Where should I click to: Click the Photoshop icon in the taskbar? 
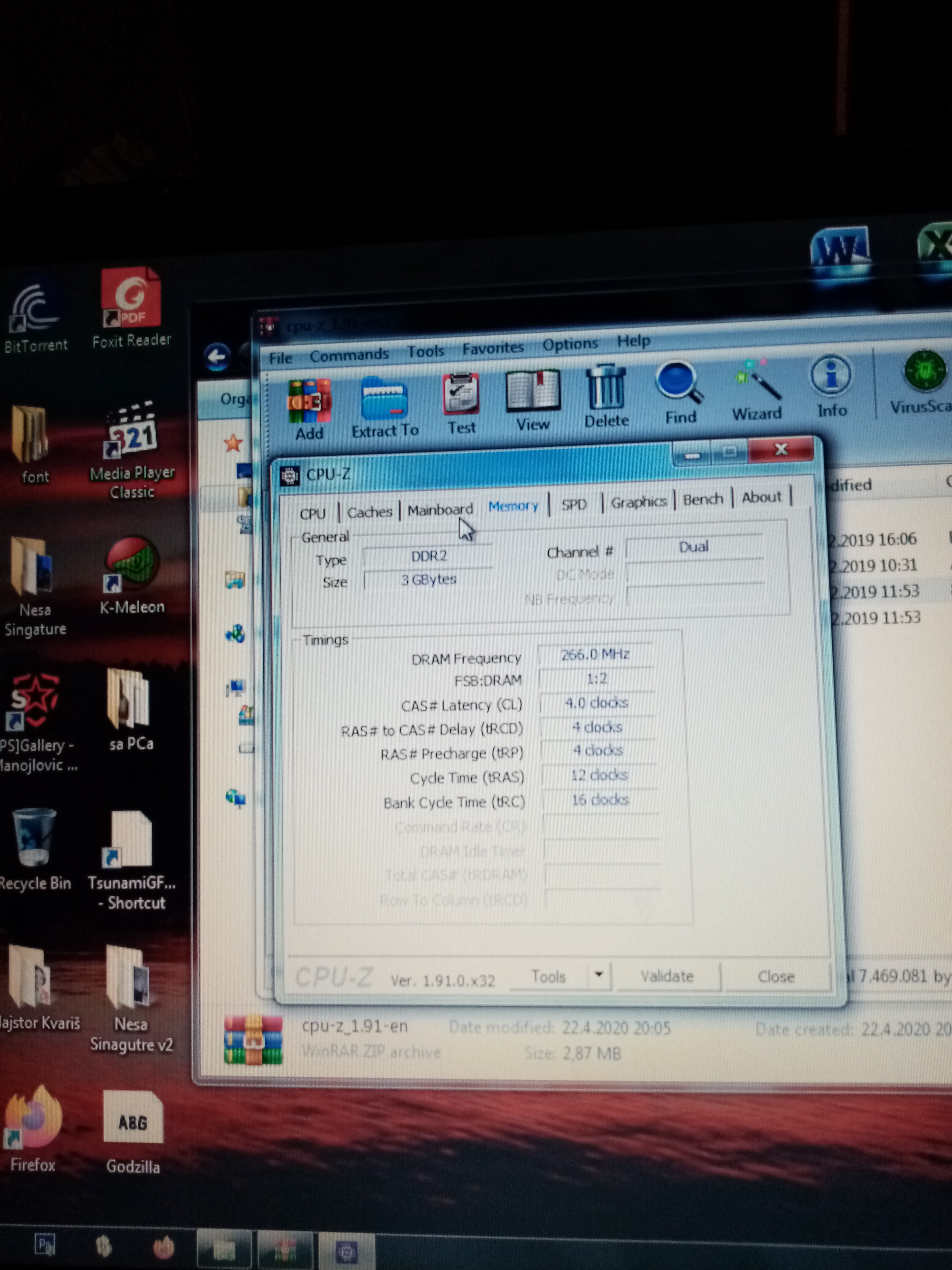[45, 1244]
